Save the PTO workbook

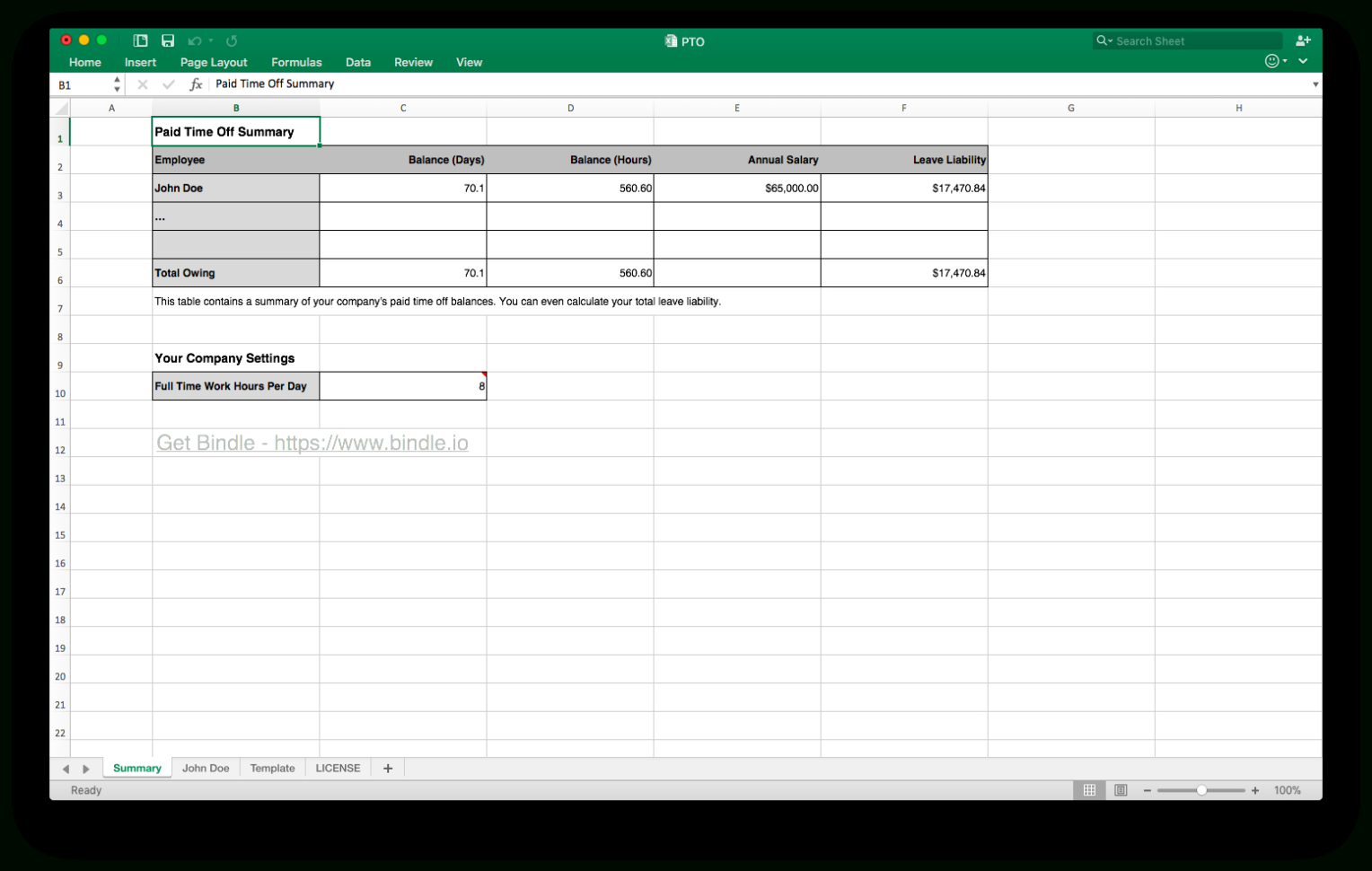coord(168,40)
